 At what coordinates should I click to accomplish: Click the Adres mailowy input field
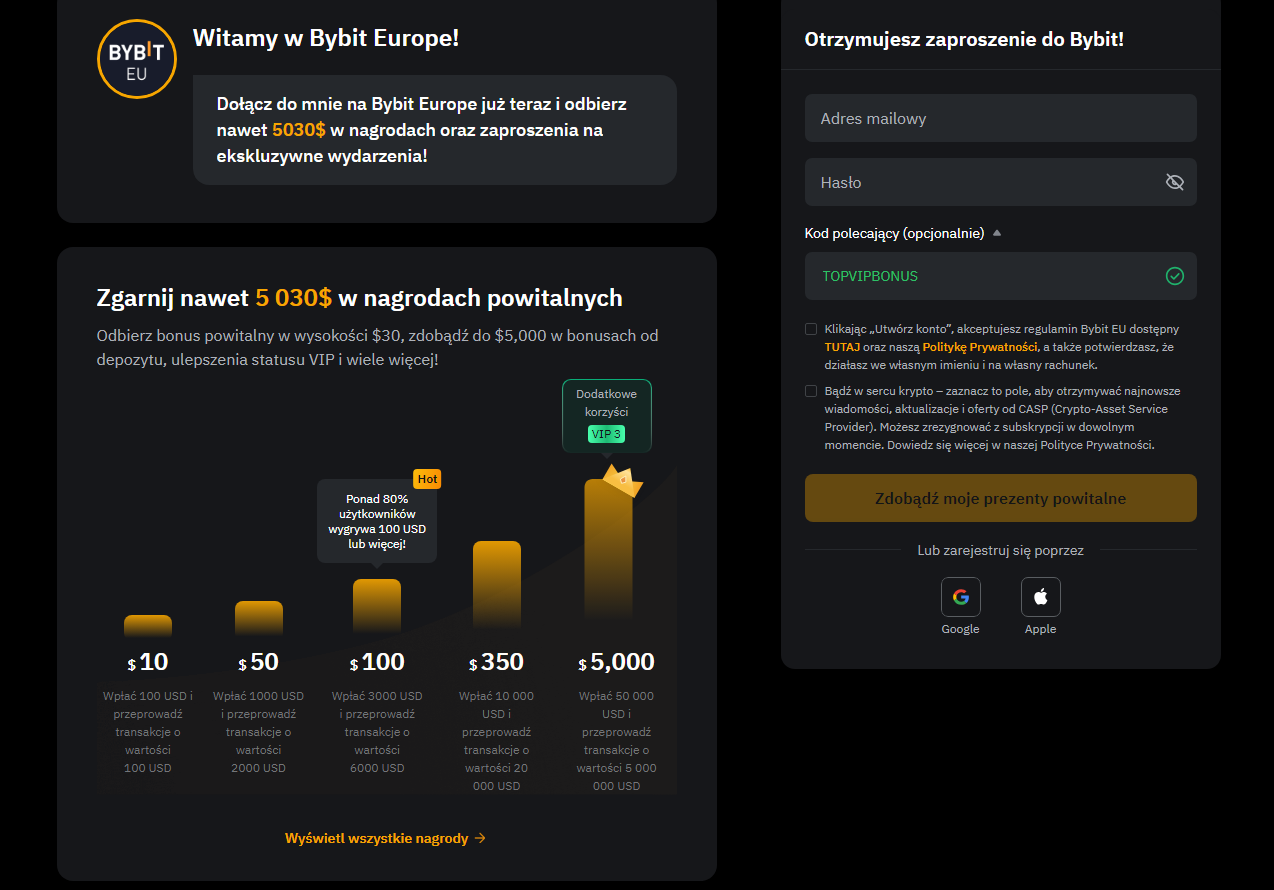coord(1000,118)
